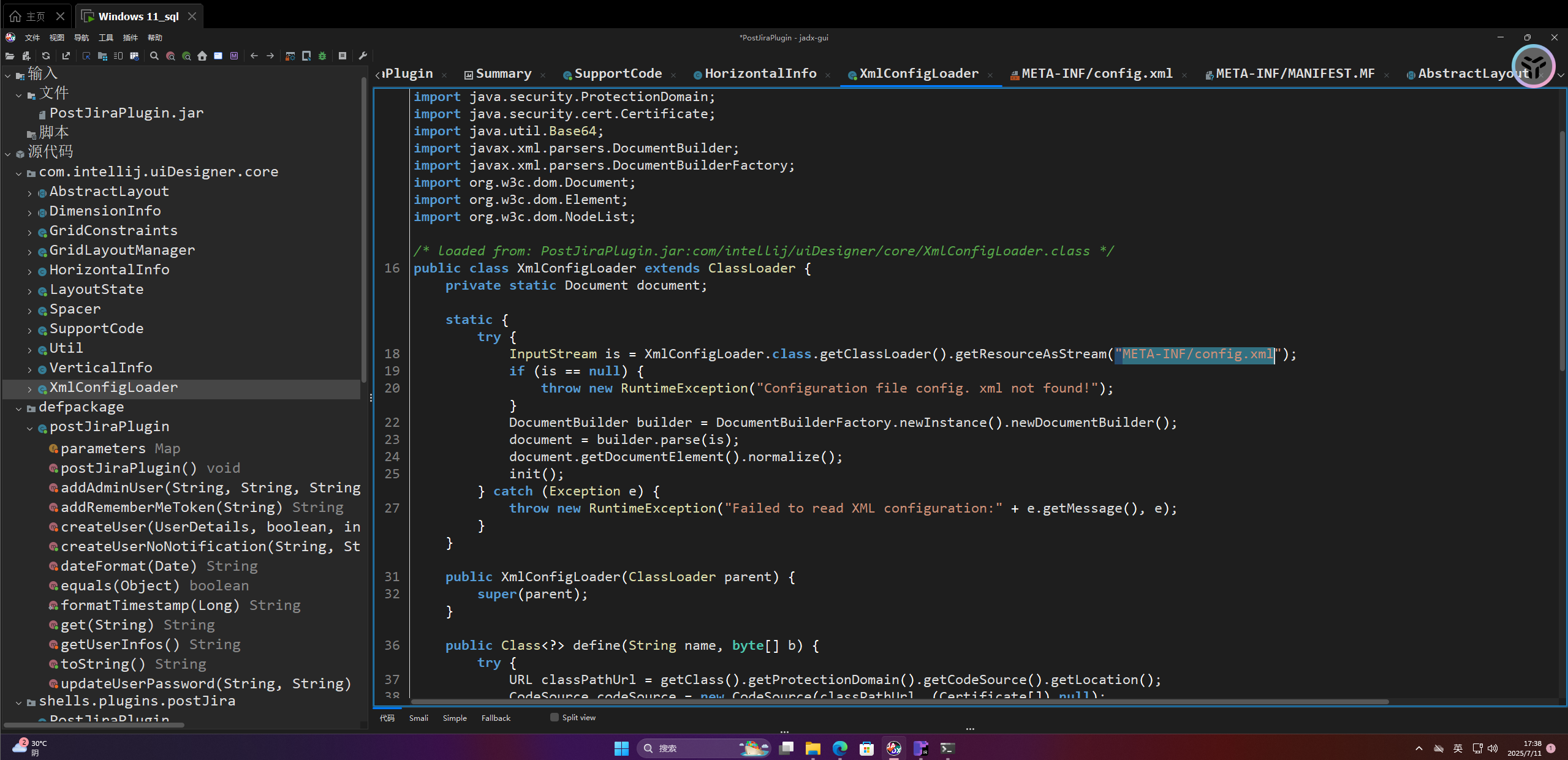Switch to the 代码 view tab
This screenshot has height=760, width=1568.
pyautogui.click(x=387, y=718)
